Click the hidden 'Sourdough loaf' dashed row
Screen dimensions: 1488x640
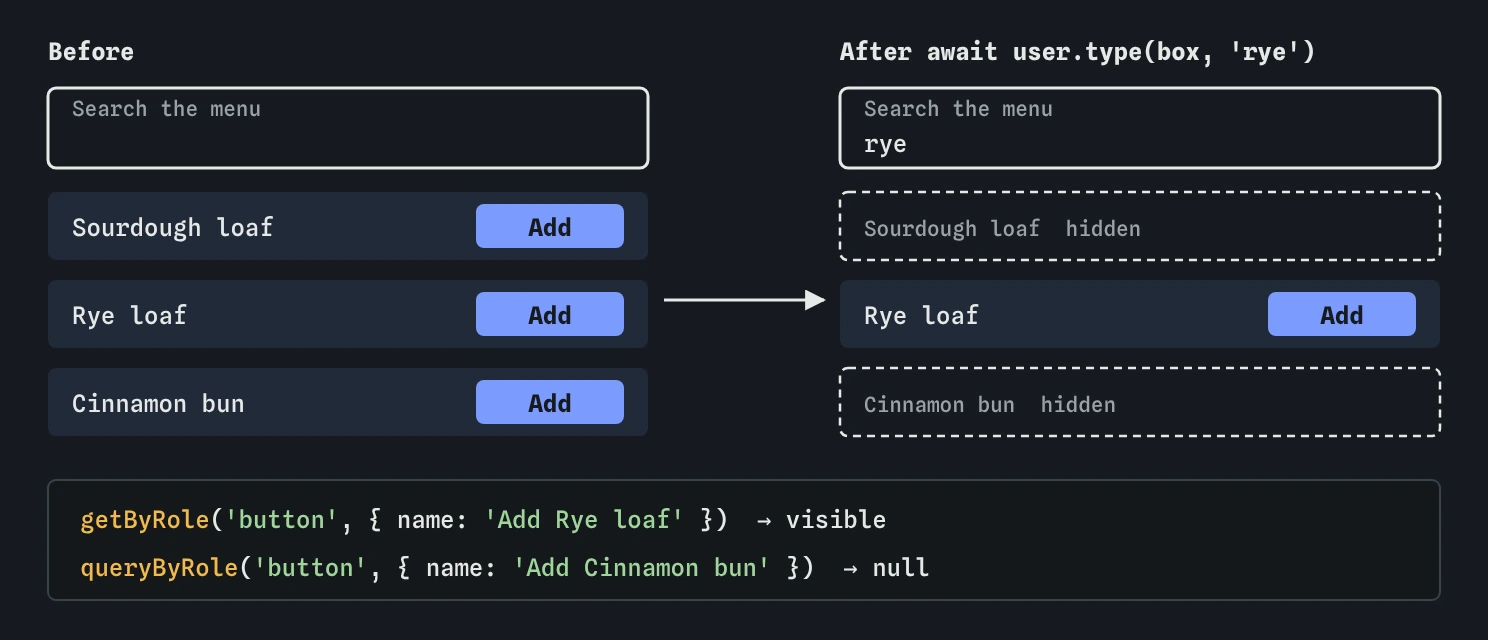coord(1140,226)
